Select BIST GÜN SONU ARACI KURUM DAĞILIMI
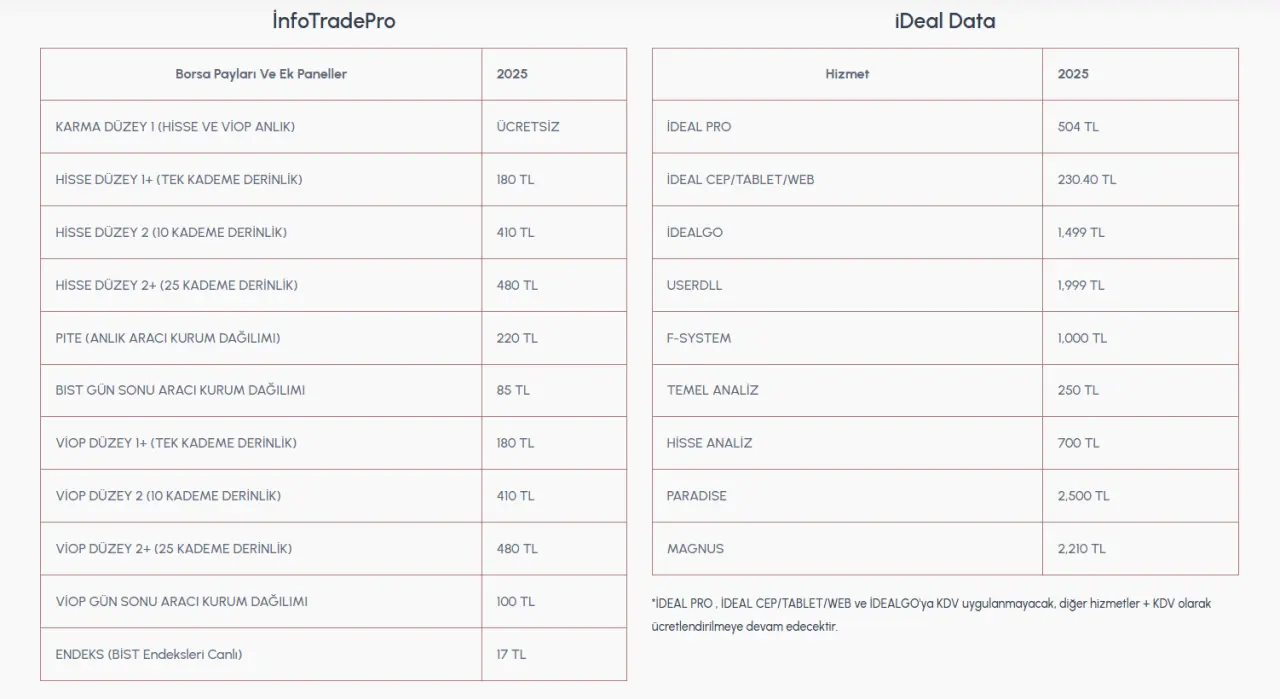The width and height of the screenshot is (1280, 699). point(180,390)
